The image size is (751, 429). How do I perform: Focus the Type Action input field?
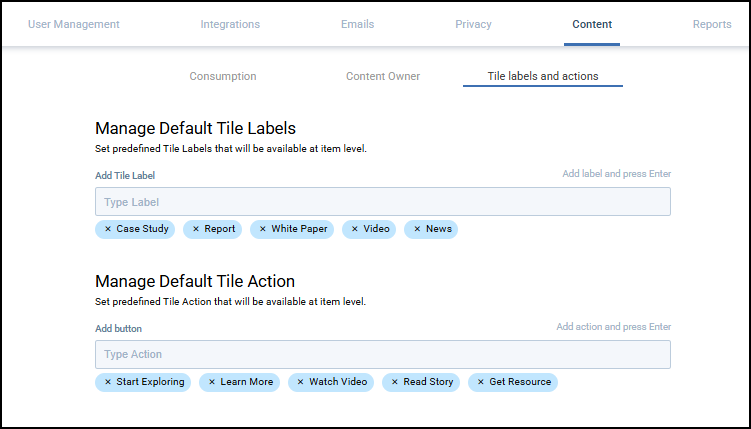(382, 355)
